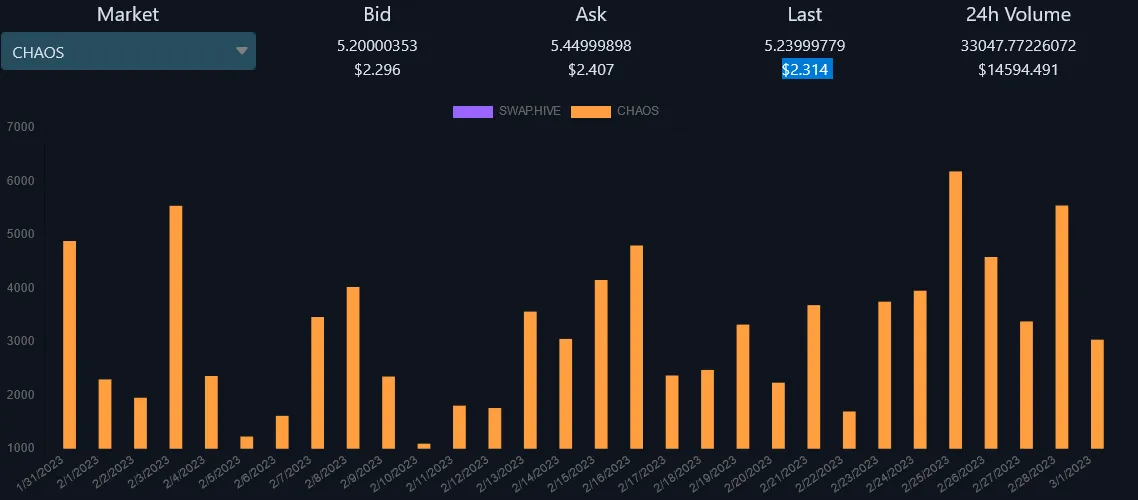The width and height of the screenshot is (1138, 500).
Task: Click the 2/8/2023 volume bar
Action: tap(353, 368)
